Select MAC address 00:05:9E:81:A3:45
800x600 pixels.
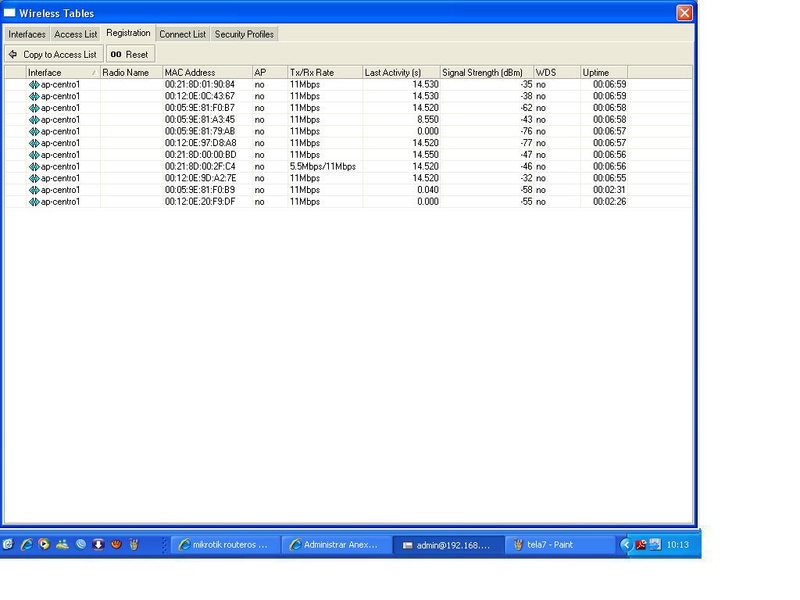coord(200,120)
